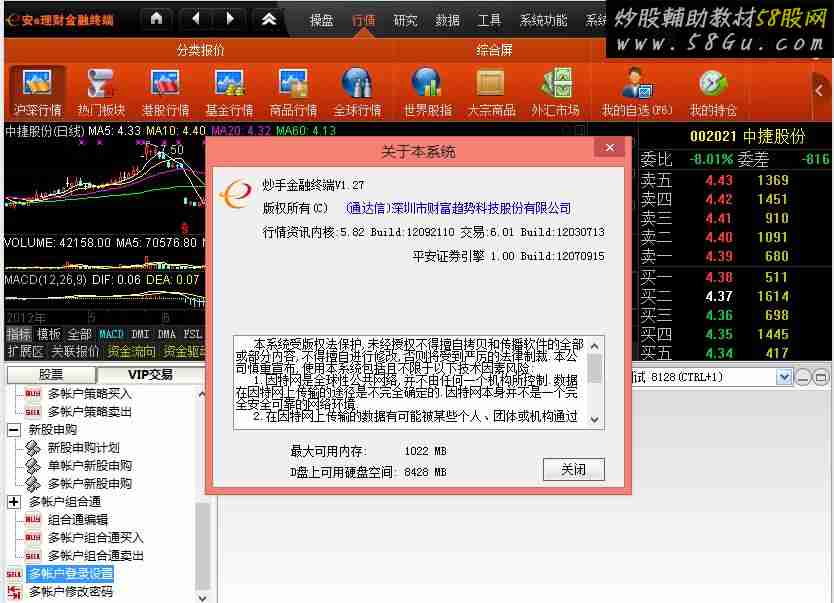Open the 热门板块 hot sectors view

[101, 93]
